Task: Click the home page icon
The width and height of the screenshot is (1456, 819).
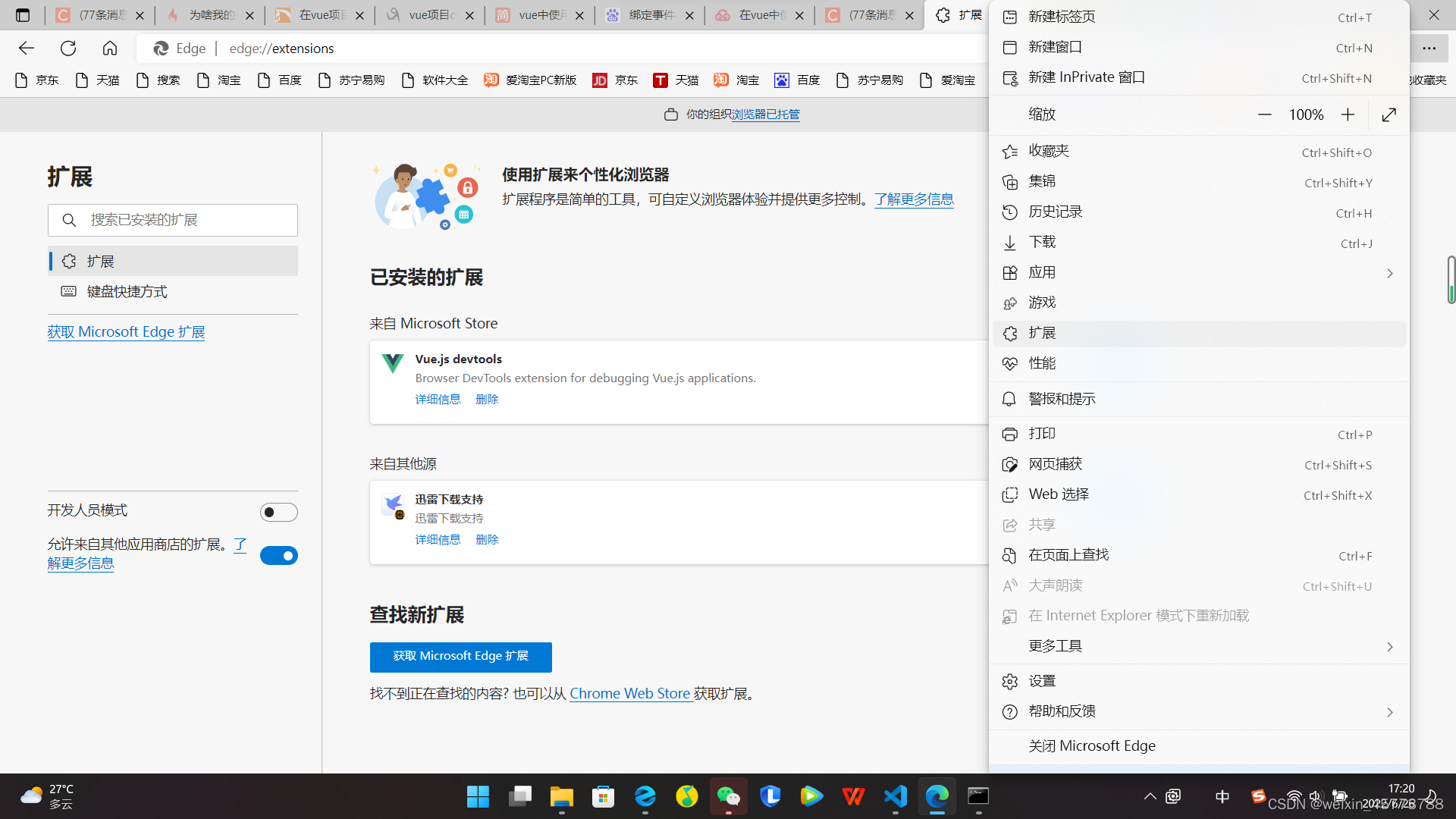Action: click(110, 49)
